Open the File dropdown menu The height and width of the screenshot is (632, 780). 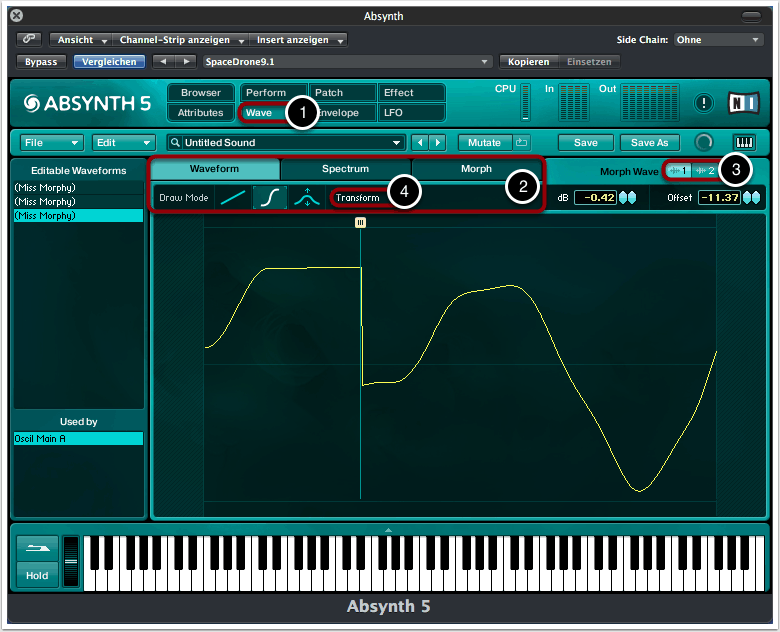[x=50, y=143]
